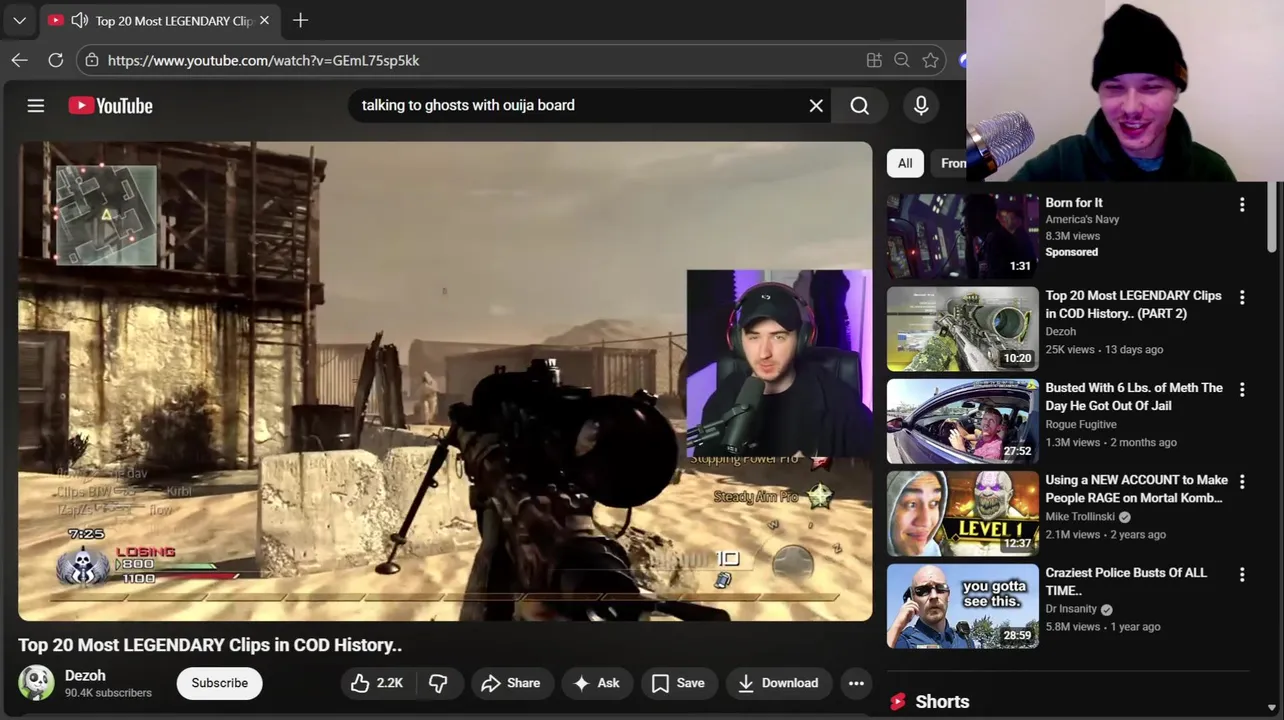1284x720 pixels.
Task: Open Top 20 LEGENDARY Clips PART 2 title
Action: point(1133,304)
